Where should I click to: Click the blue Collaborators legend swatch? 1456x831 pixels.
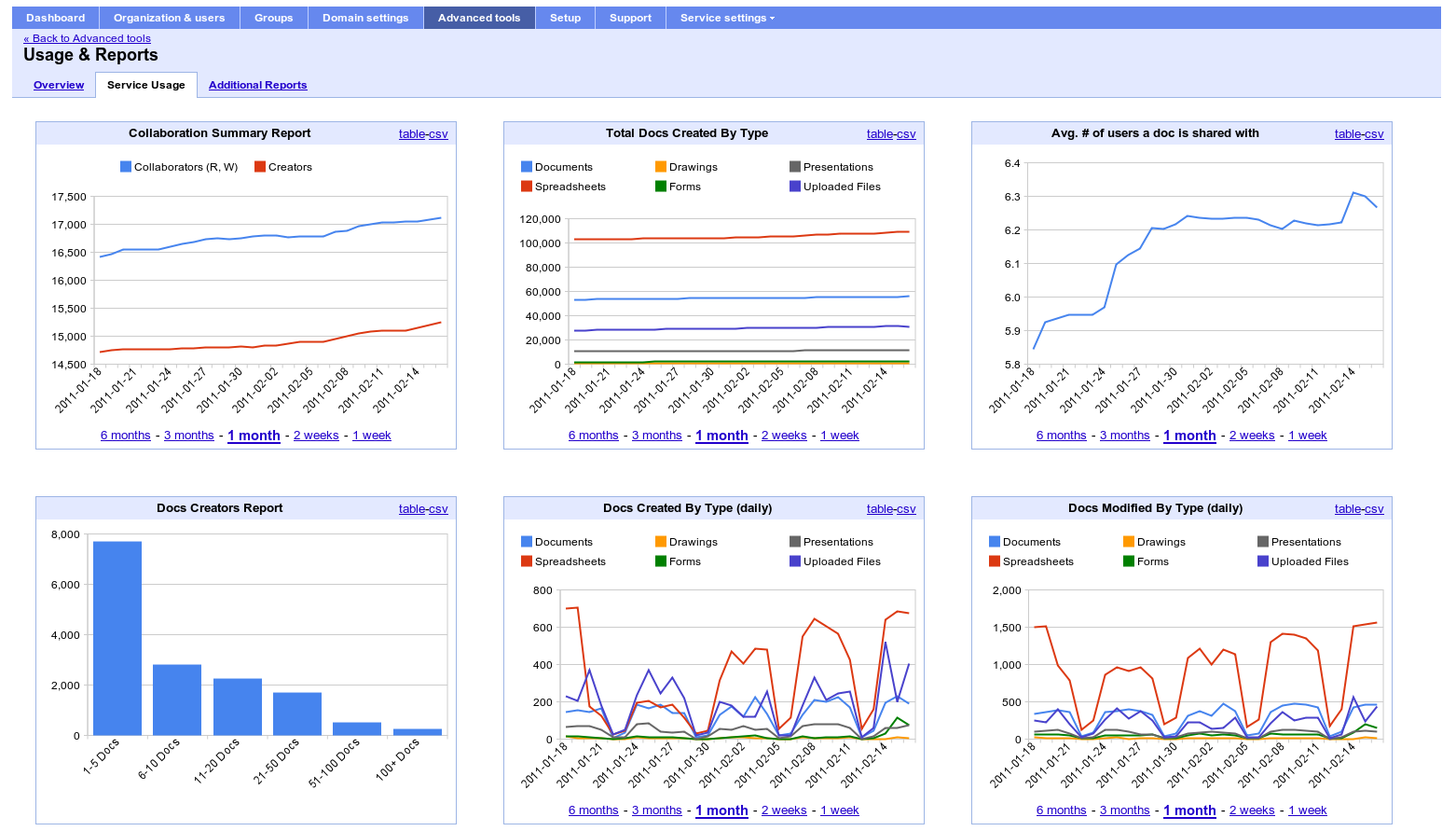pyautogui.click(x=126, y=167)
